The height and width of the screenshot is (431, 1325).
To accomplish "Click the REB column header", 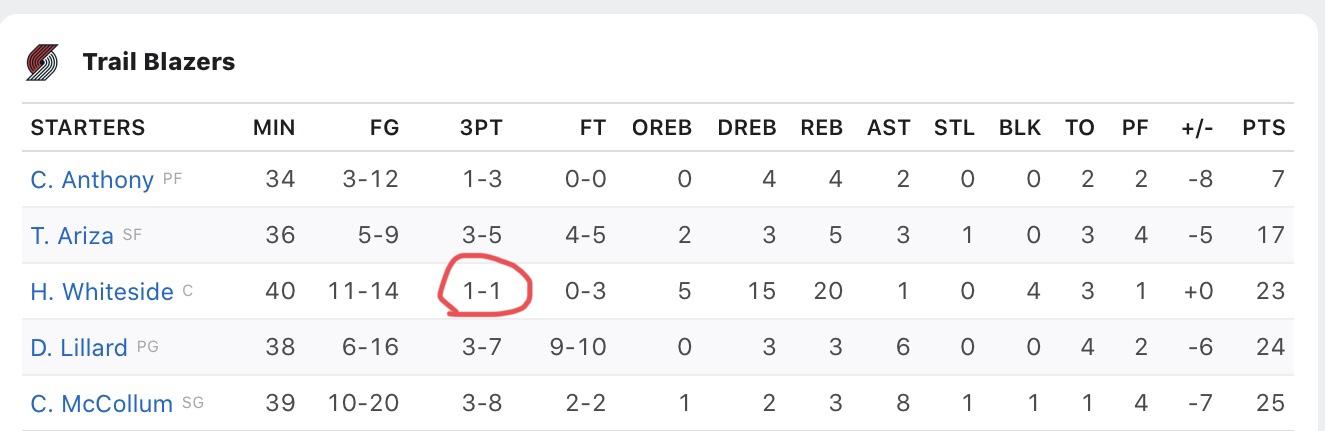I will 822,128.
